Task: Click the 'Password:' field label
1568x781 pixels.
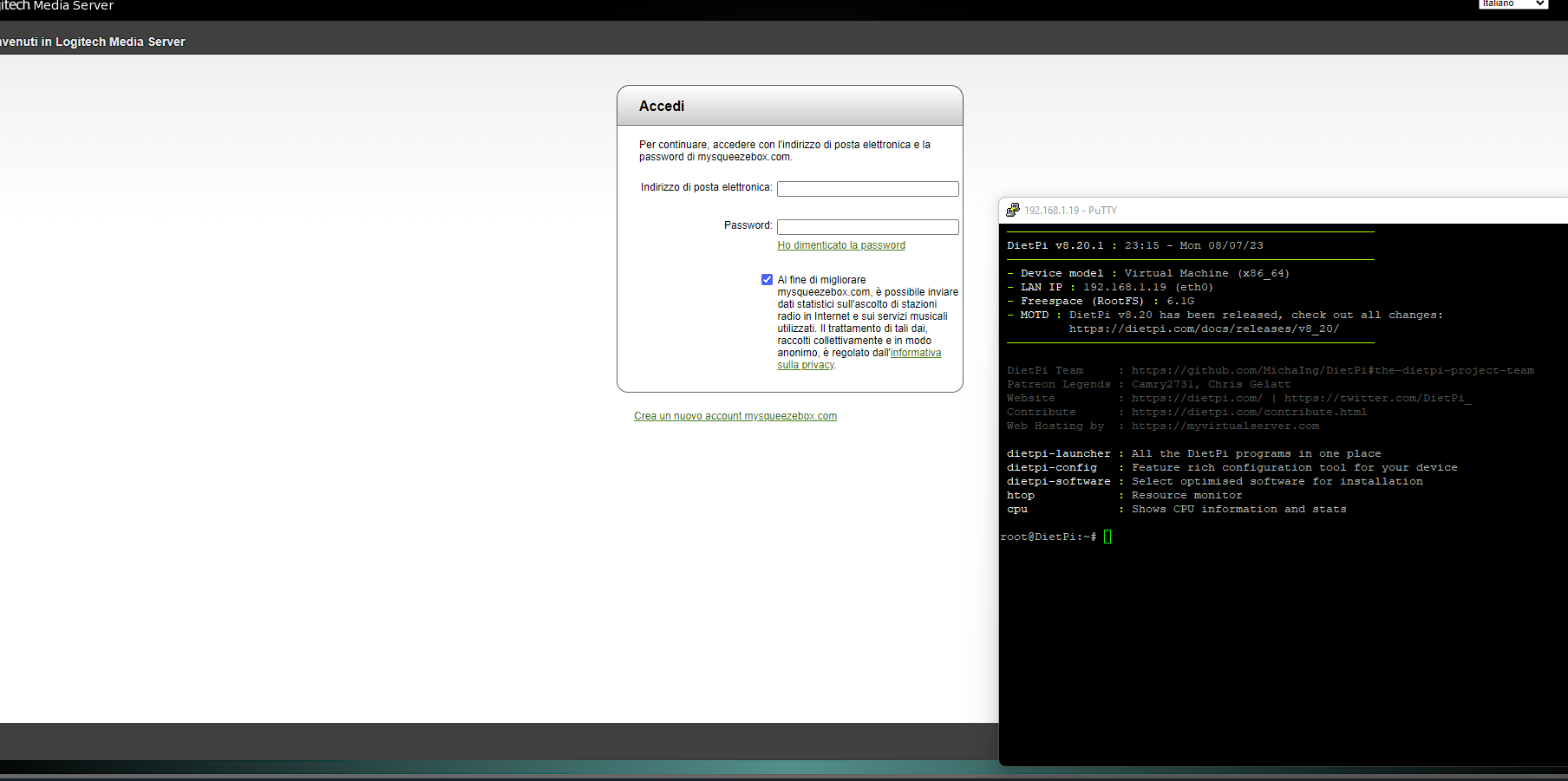Action: [748, 225]
